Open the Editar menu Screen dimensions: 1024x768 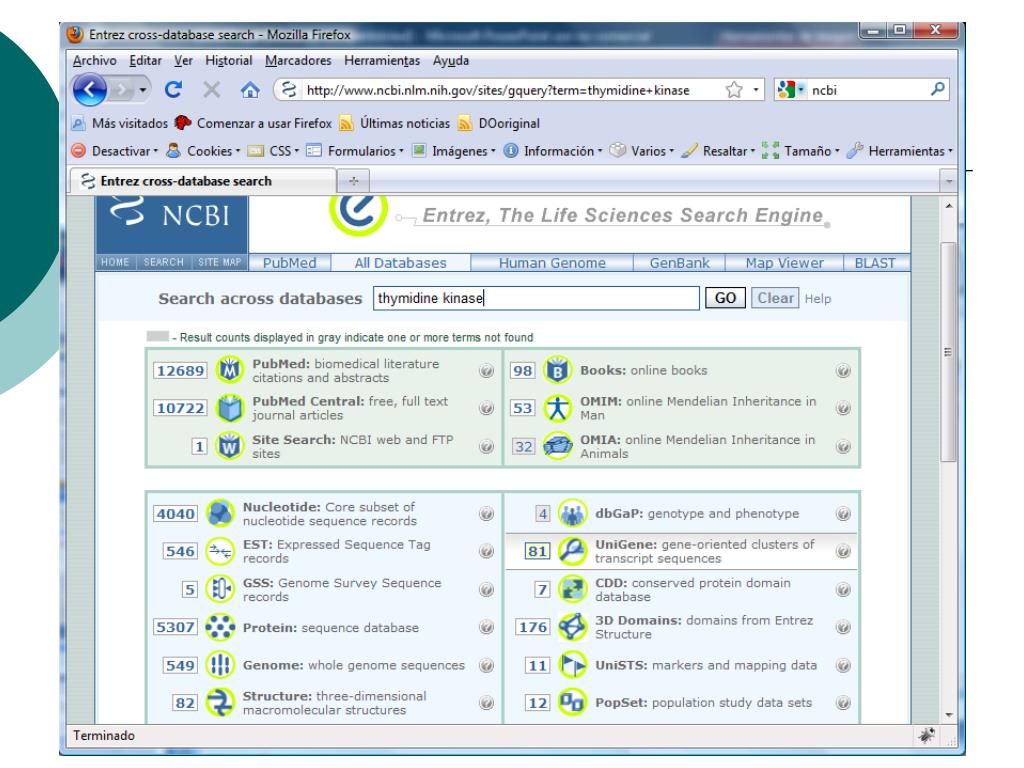tap(145, 61)
